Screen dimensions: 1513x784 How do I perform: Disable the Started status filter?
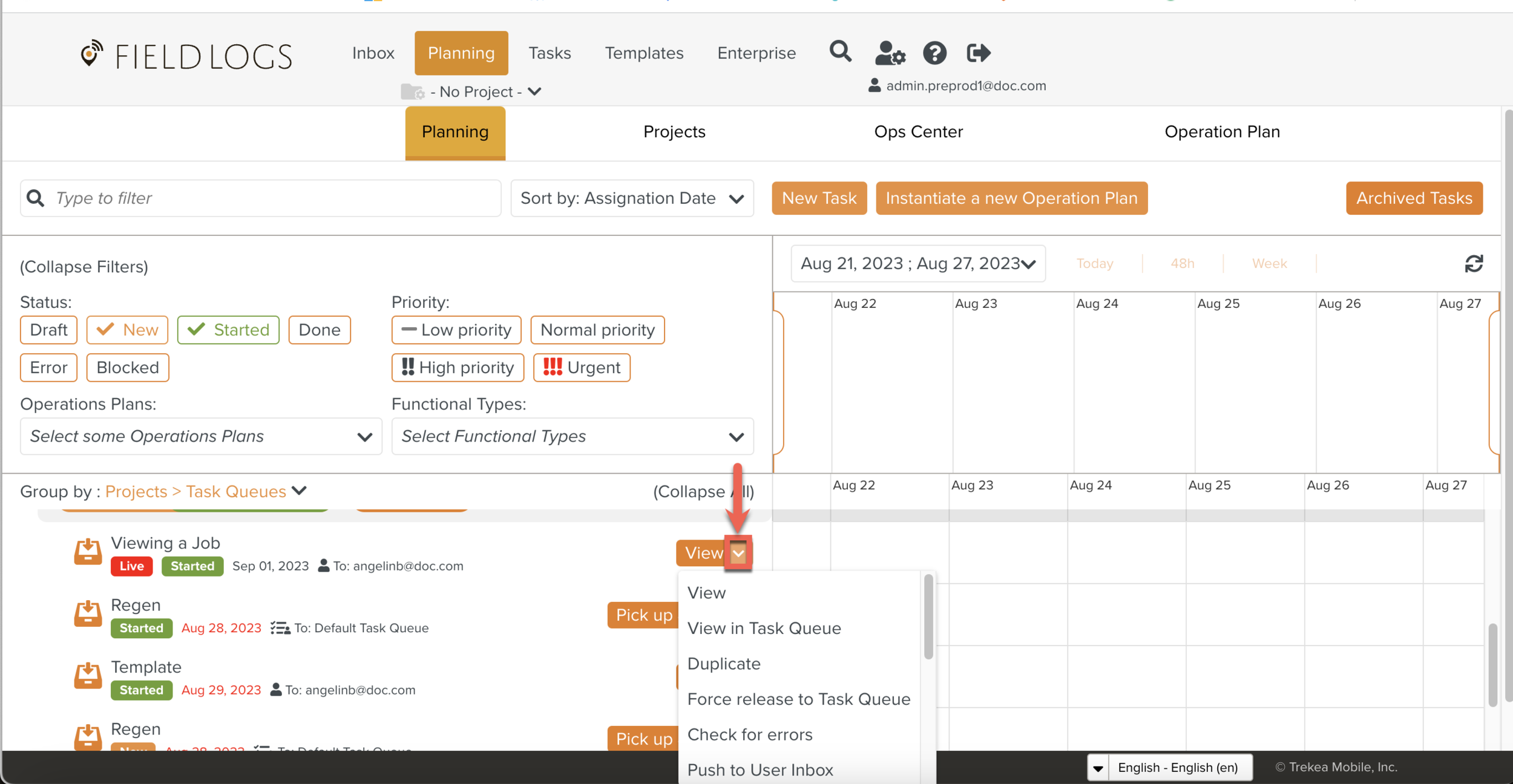point(228,330)
